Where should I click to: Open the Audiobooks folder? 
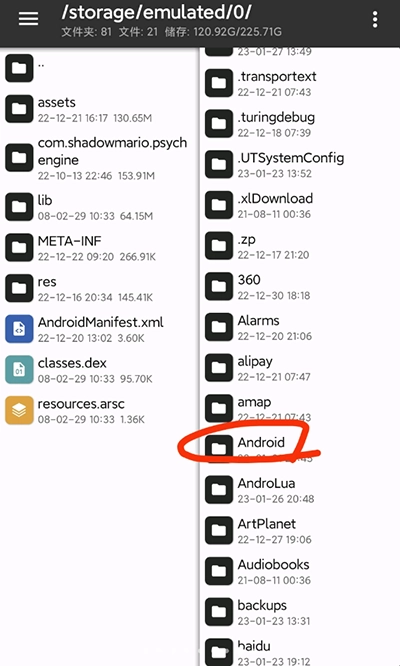[x=299, y=571]
